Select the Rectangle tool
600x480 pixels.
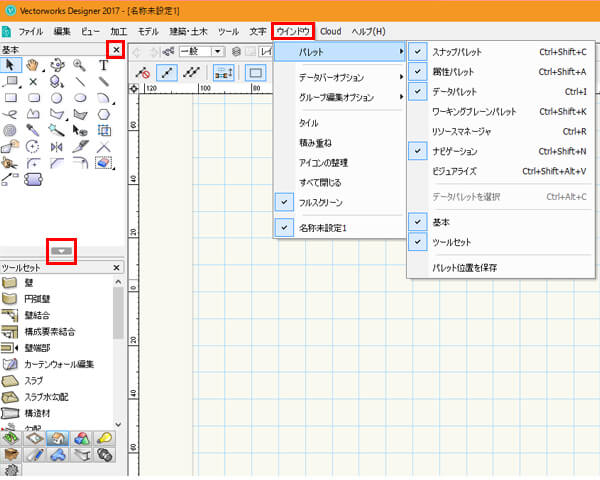[x=10, y=98]
